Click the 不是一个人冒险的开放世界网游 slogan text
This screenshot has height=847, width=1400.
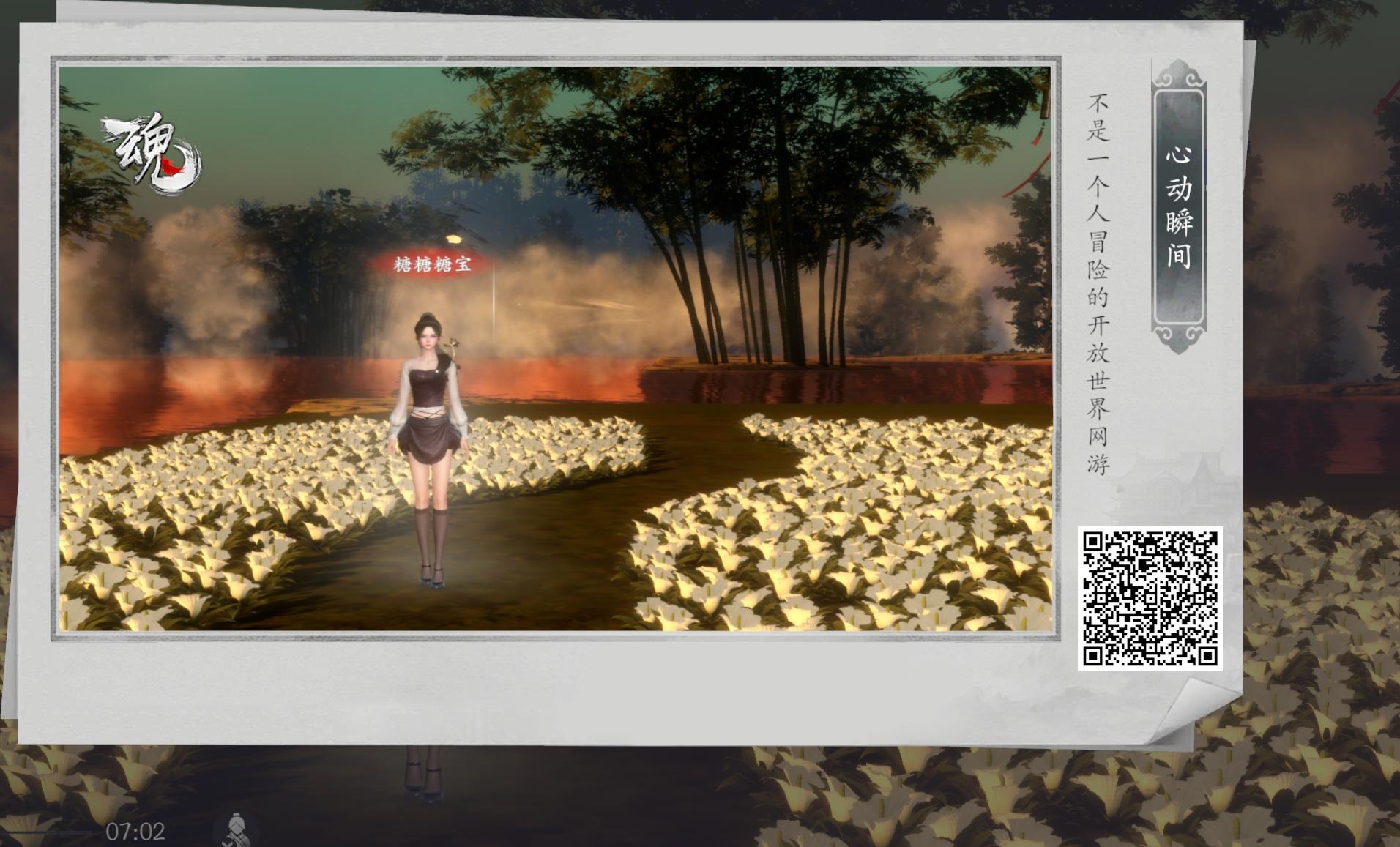tap(1098, 284)
